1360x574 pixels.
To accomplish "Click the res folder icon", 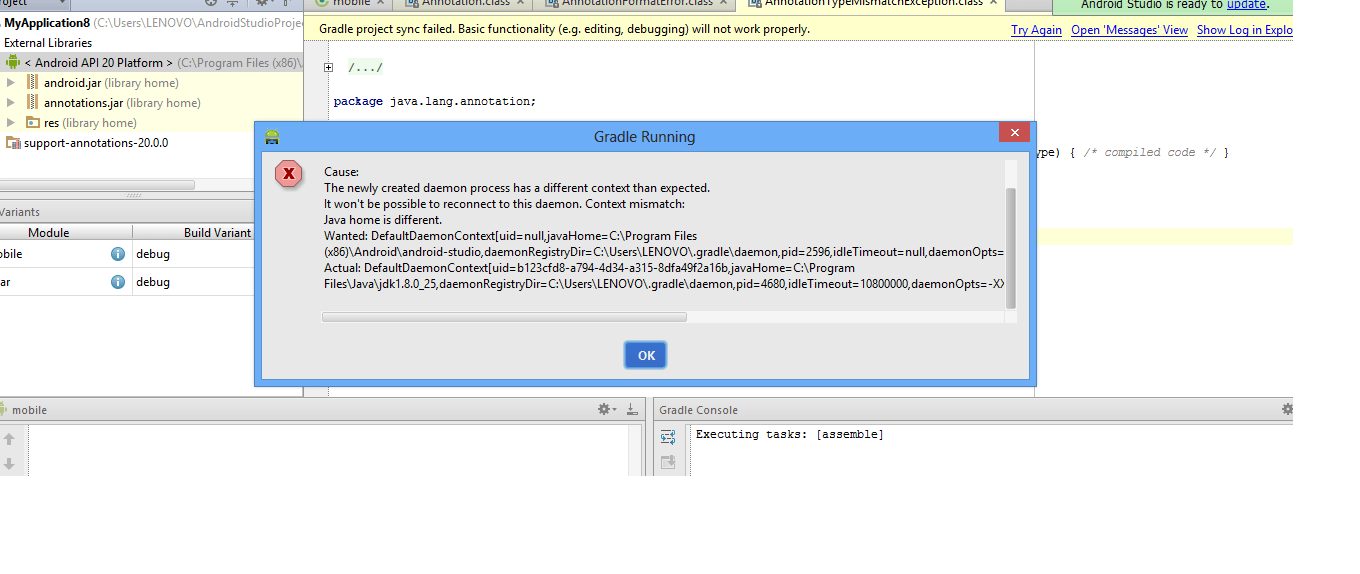I will 32,123.
